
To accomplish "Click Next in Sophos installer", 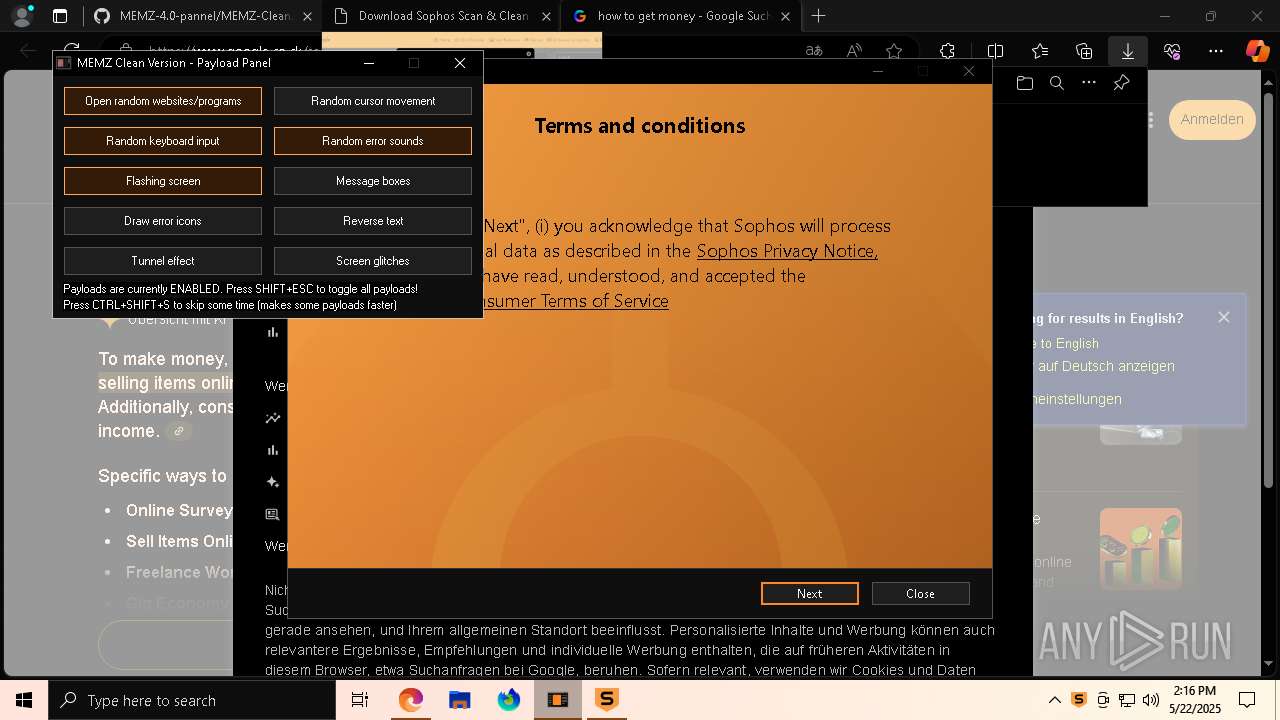I will click(810, 593).
